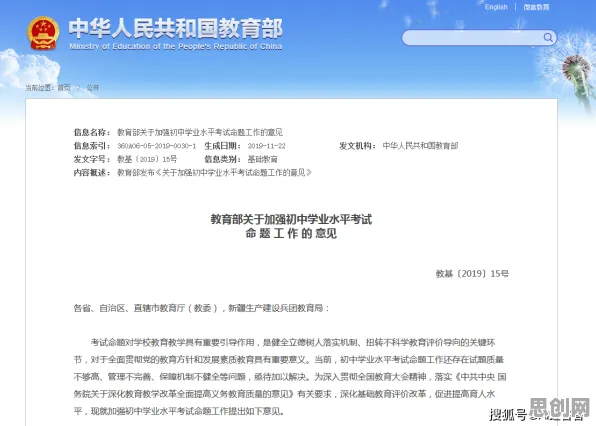Select the 内容概述 summary text
The height and width of the screenshot is (426, 596).
[x=214, y=173]
